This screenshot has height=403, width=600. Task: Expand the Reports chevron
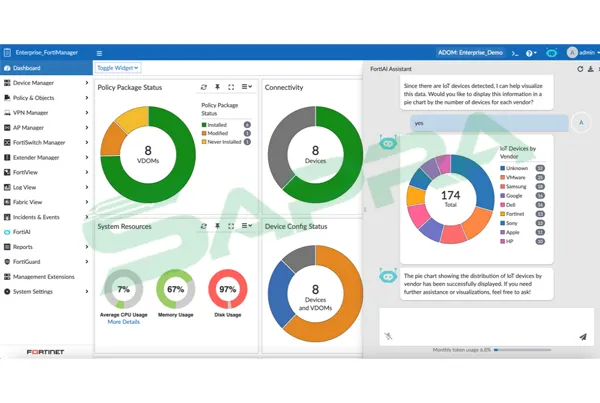click(87, 247)
